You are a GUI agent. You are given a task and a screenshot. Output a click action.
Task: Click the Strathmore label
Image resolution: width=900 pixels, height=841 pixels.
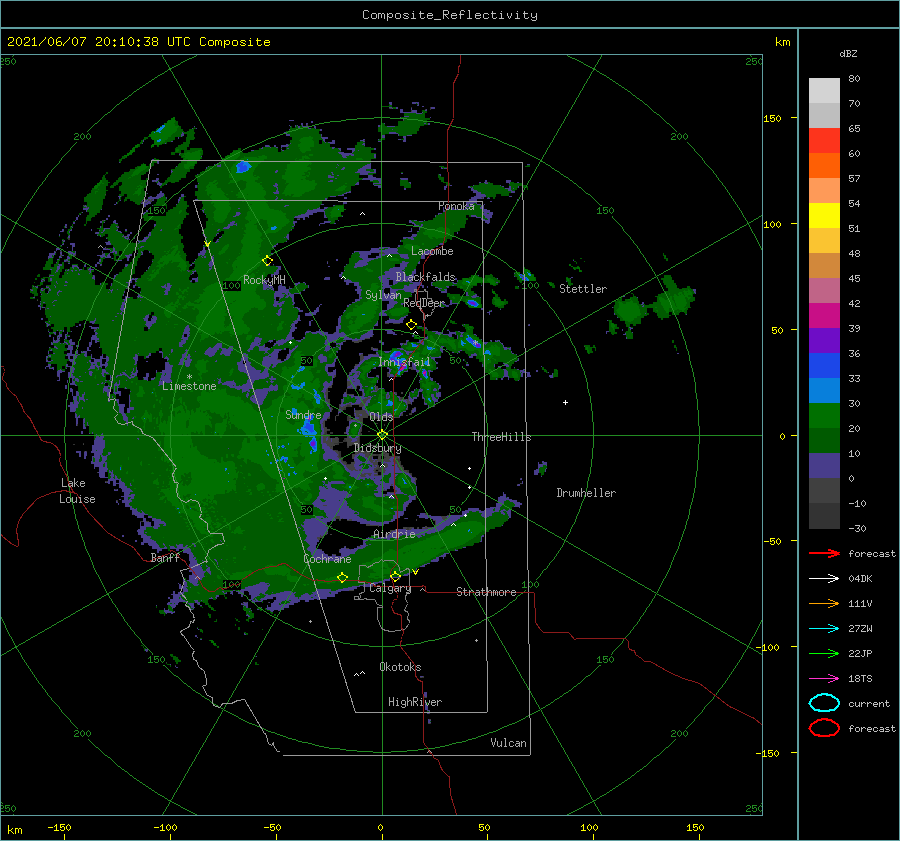486,592
